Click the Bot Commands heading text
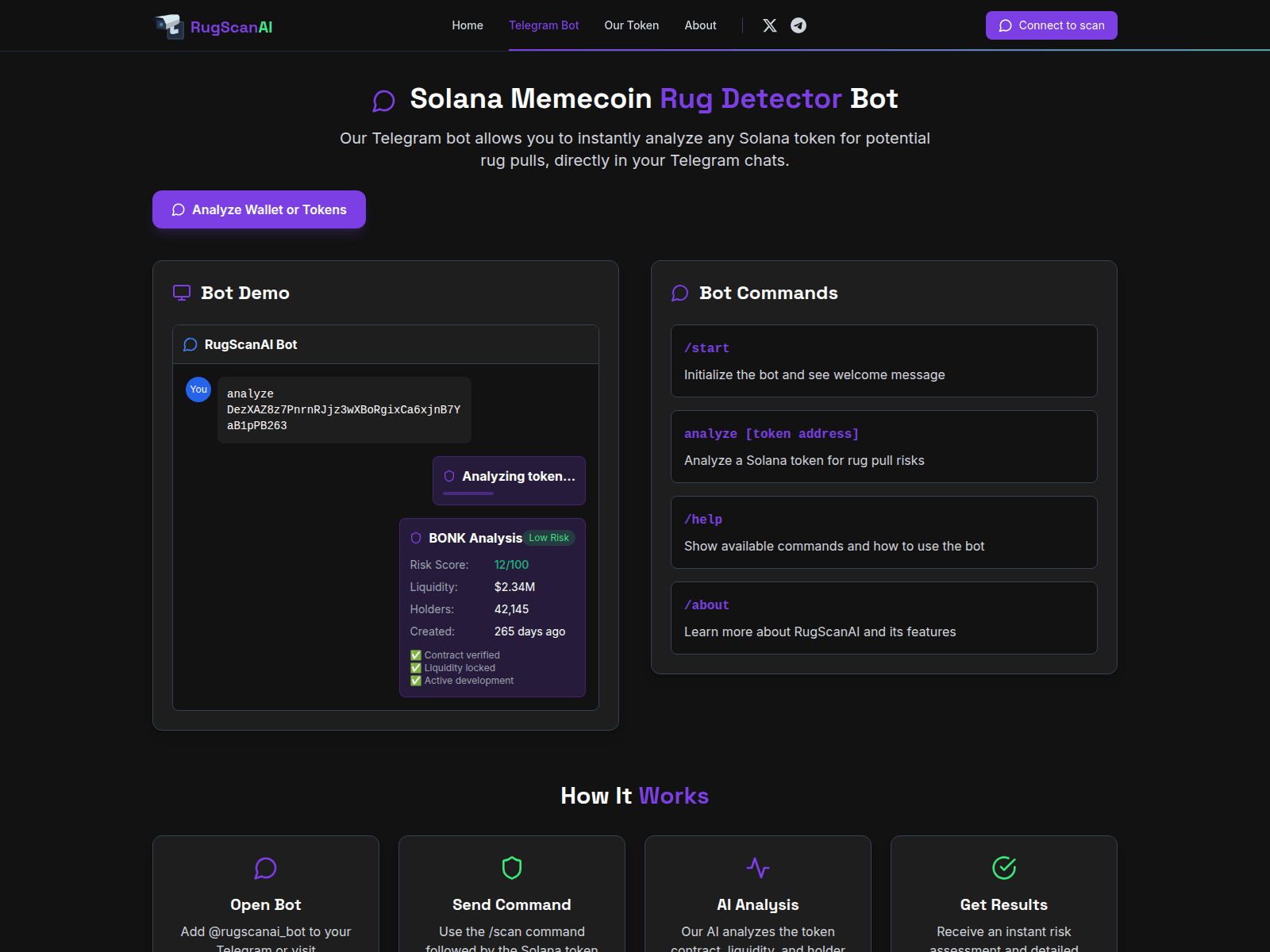1270x952 pixels. point(768,293)
